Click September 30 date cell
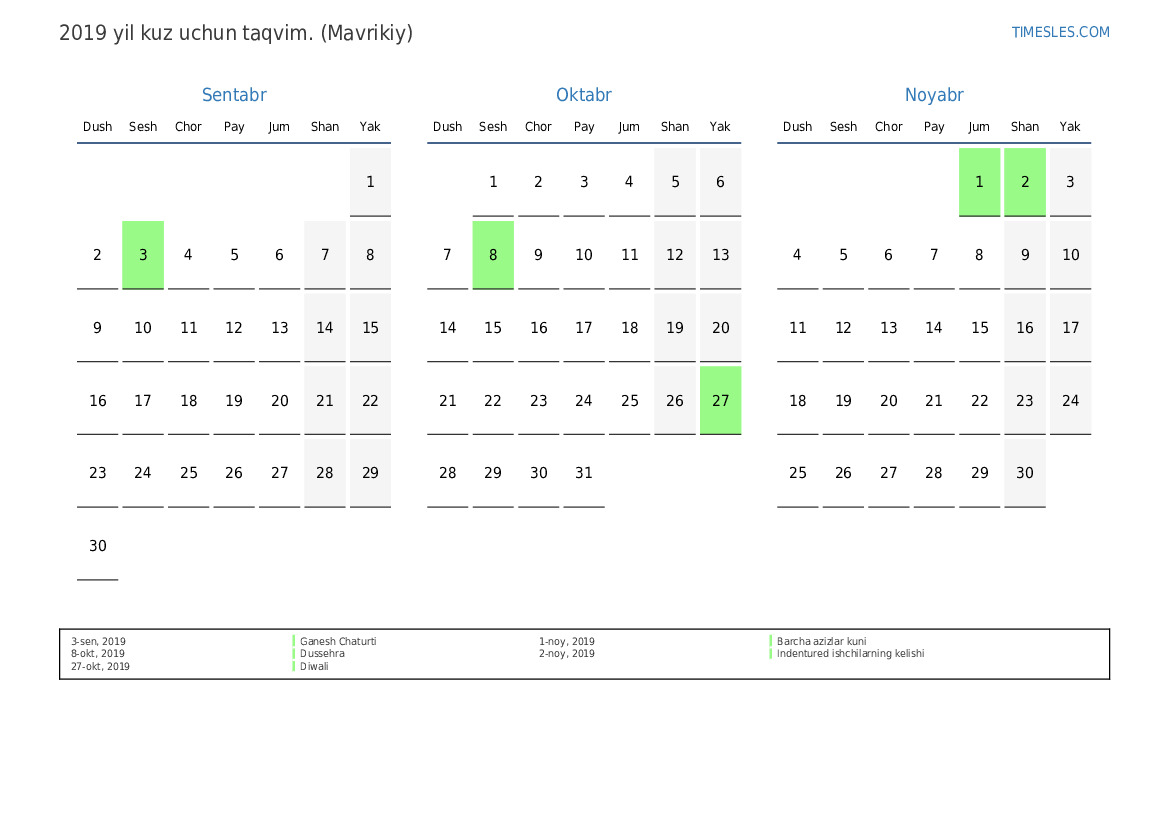The width and height of the screenshot is (1169, 827). [97, 546]
